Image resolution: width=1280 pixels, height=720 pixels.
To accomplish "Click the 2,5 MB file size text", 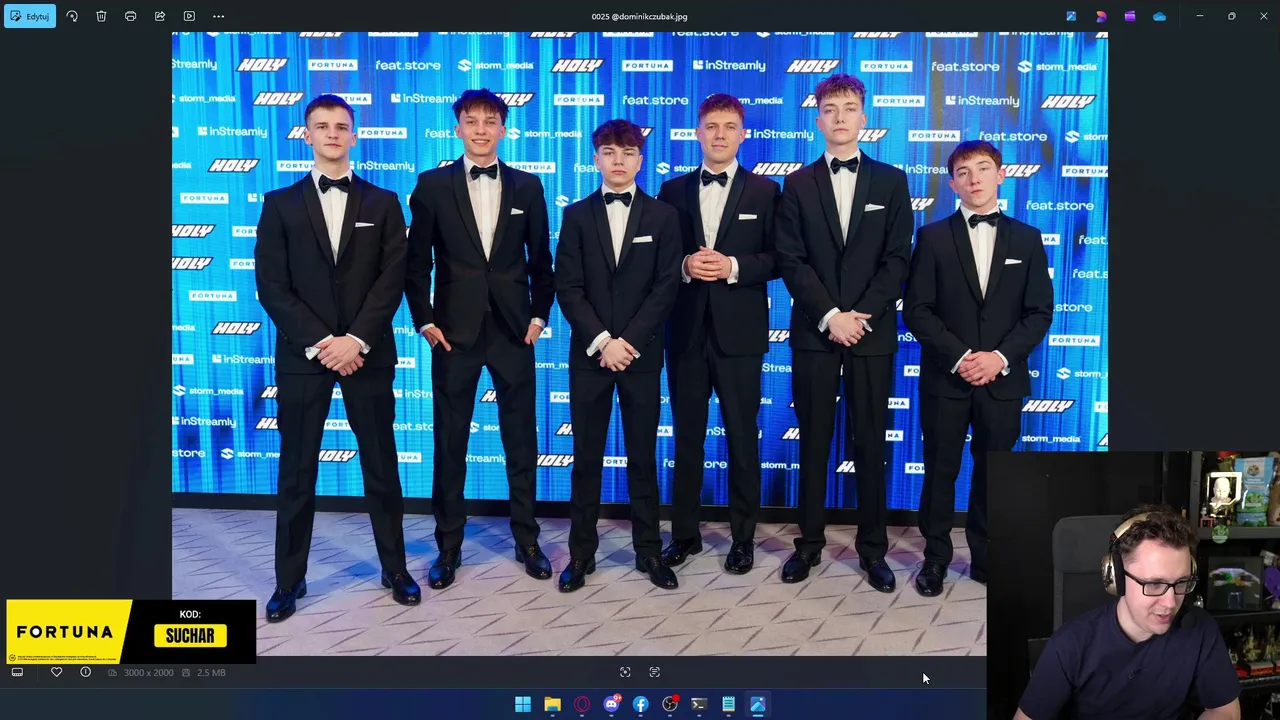I will (x=211, y=673).
